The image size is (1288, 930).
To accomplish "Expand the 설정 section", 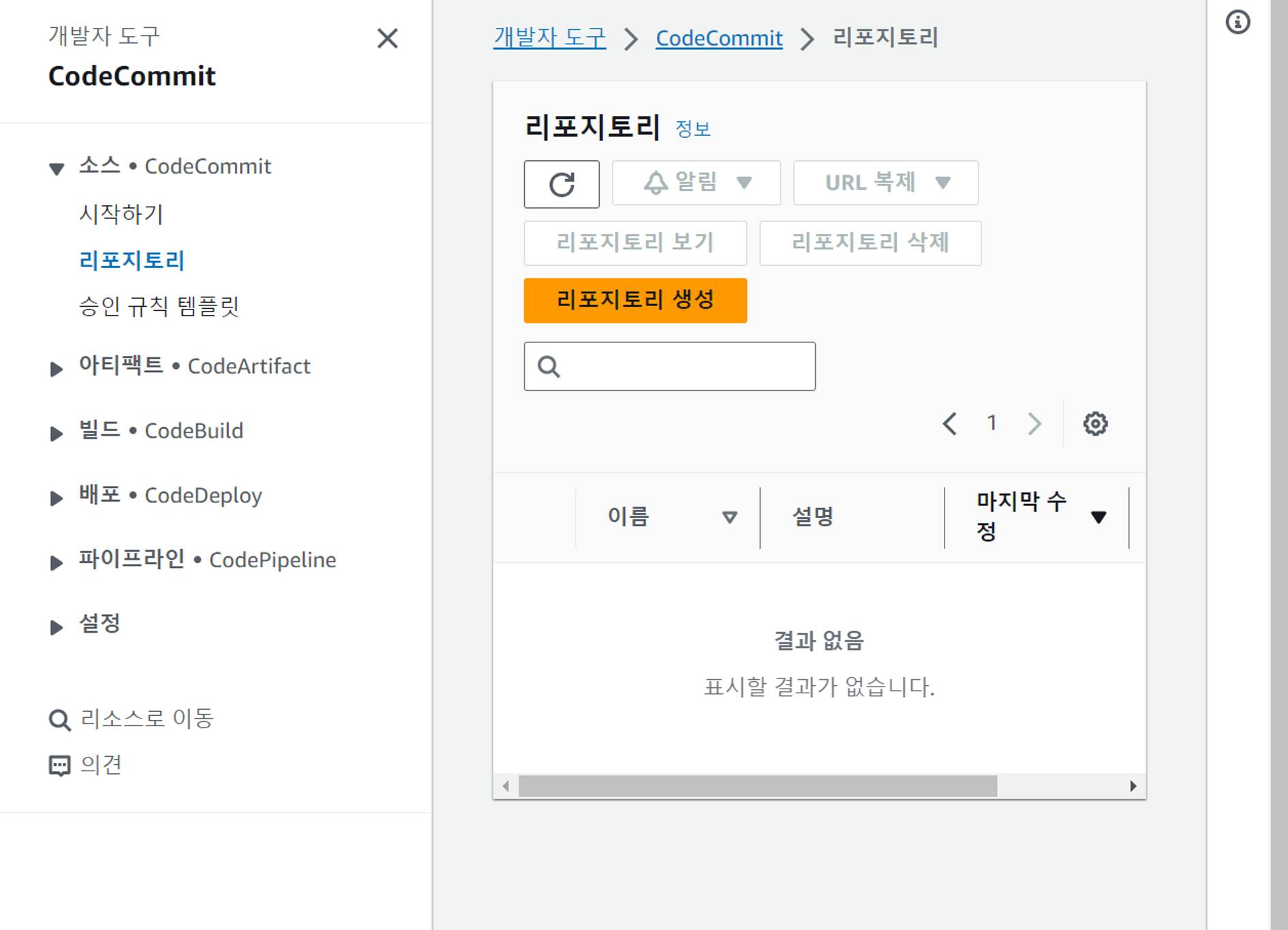I will [57, 627].
